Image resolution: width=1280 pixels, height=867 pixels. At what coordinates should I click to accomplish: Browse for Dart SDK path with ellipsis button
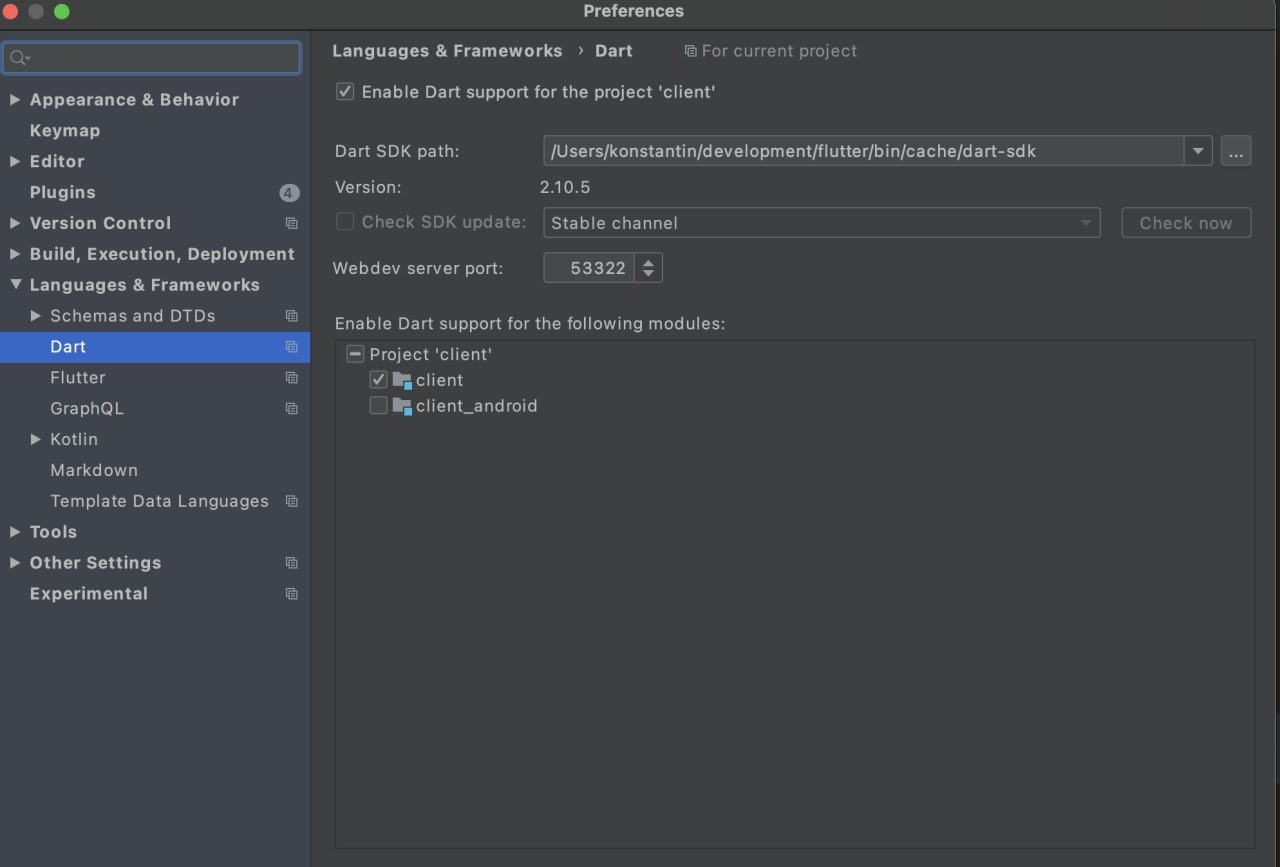pyautogui.click(x=1236, y=152)
